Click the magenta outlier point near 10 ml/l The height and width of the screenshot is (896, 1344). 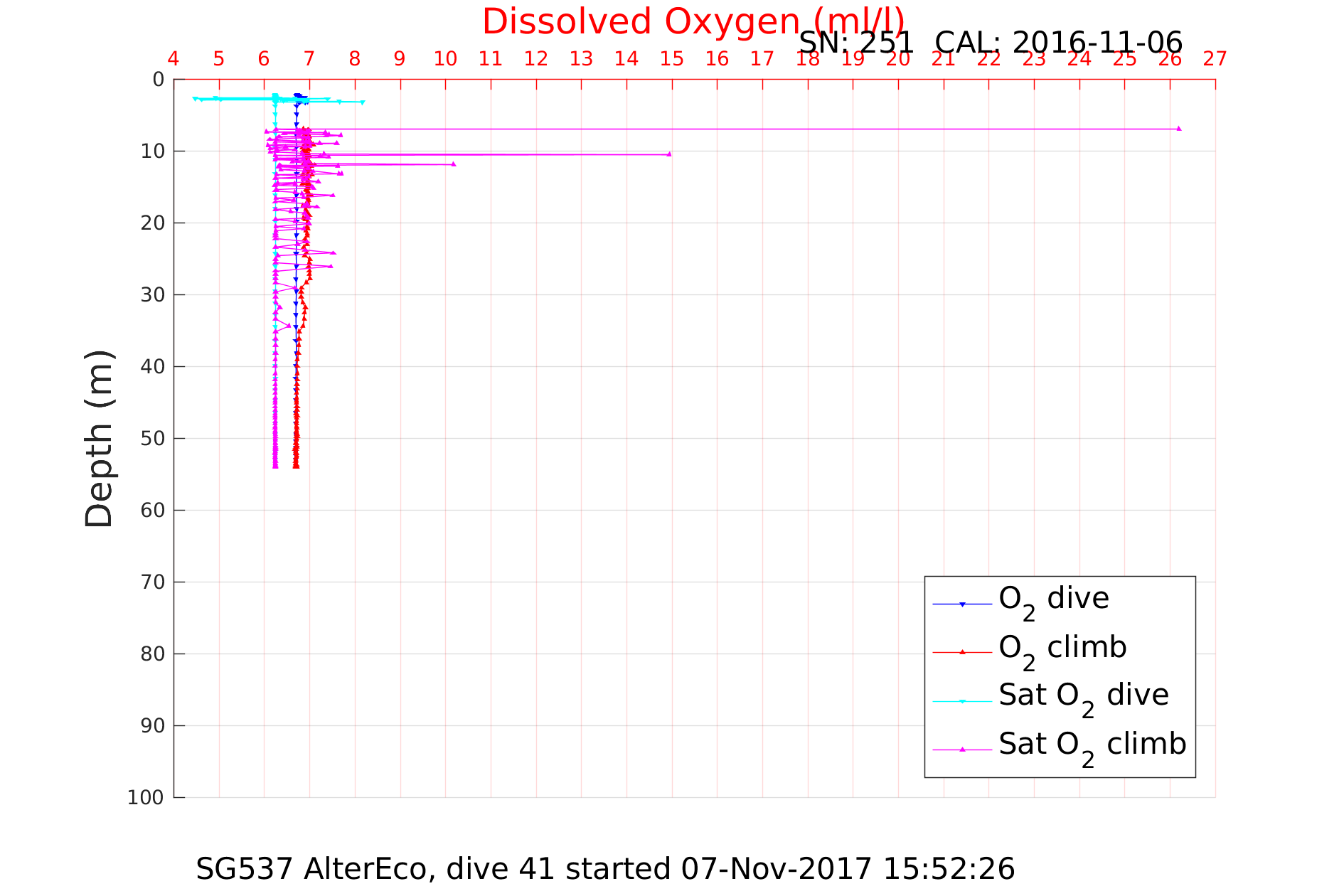(454, 164)
